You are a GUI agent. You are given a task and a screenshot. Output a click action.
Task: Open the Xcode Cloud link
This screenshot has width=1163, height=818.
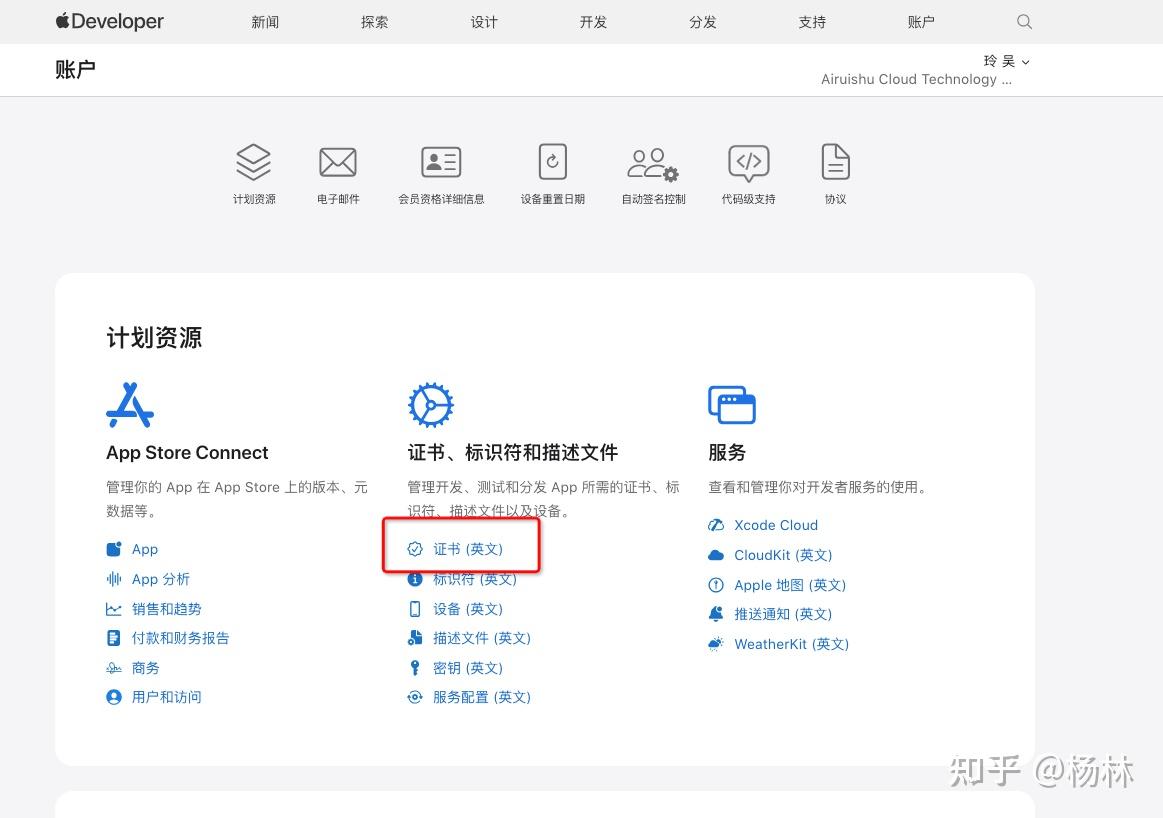776,525
